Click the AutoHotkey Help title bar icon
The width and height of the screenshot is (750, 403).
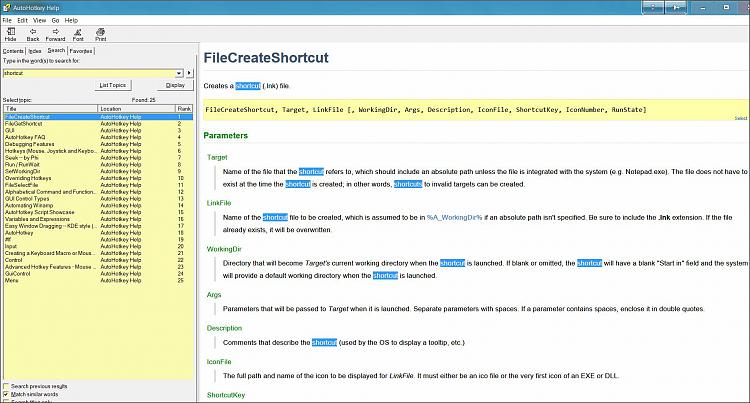(6, 8)
